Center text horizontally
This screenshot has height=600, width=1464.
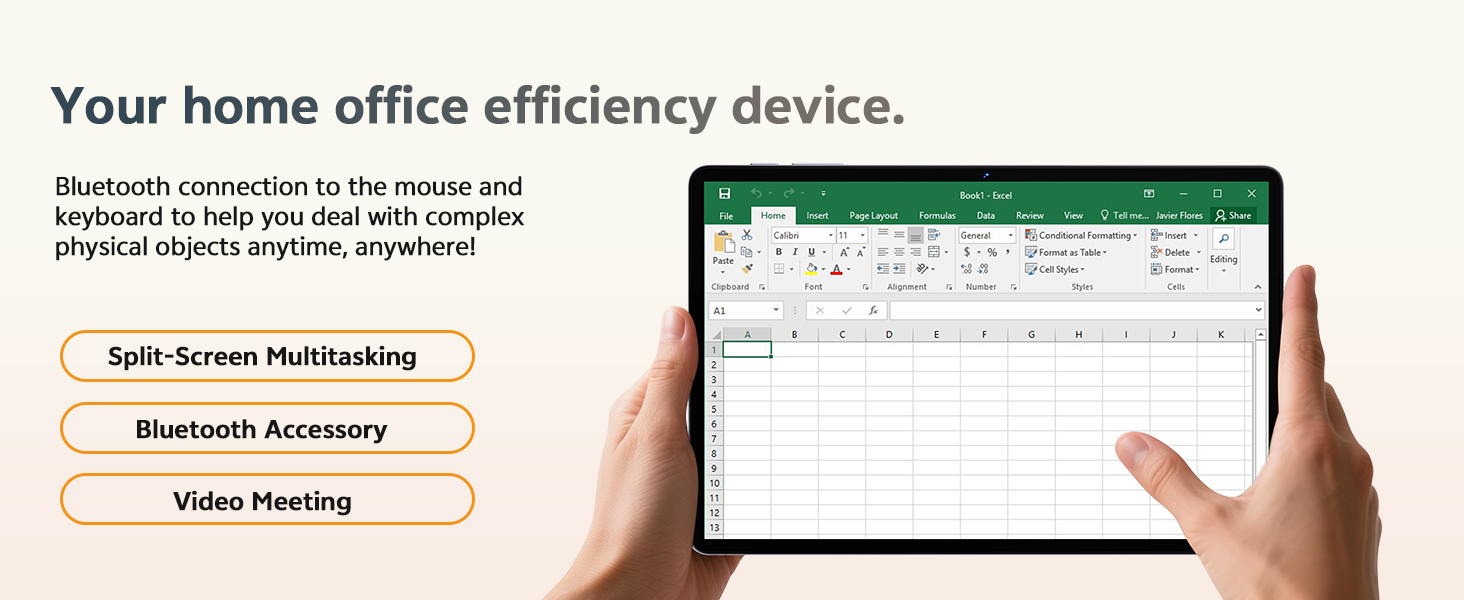[899, 252]
